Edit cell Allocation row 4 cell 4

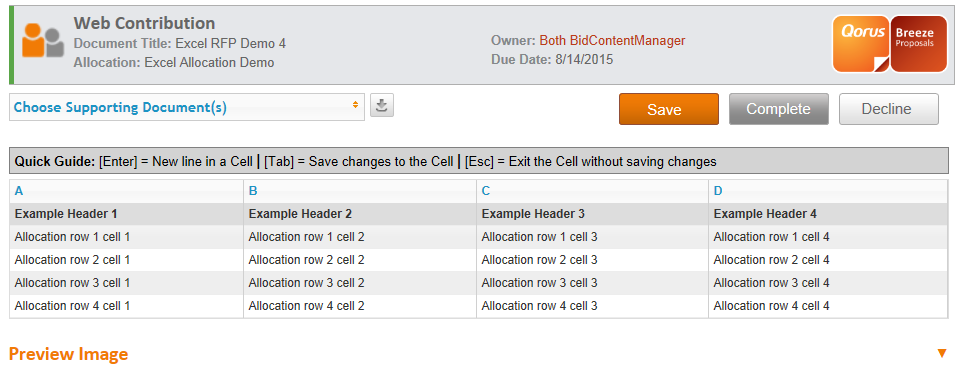[828, 306]
